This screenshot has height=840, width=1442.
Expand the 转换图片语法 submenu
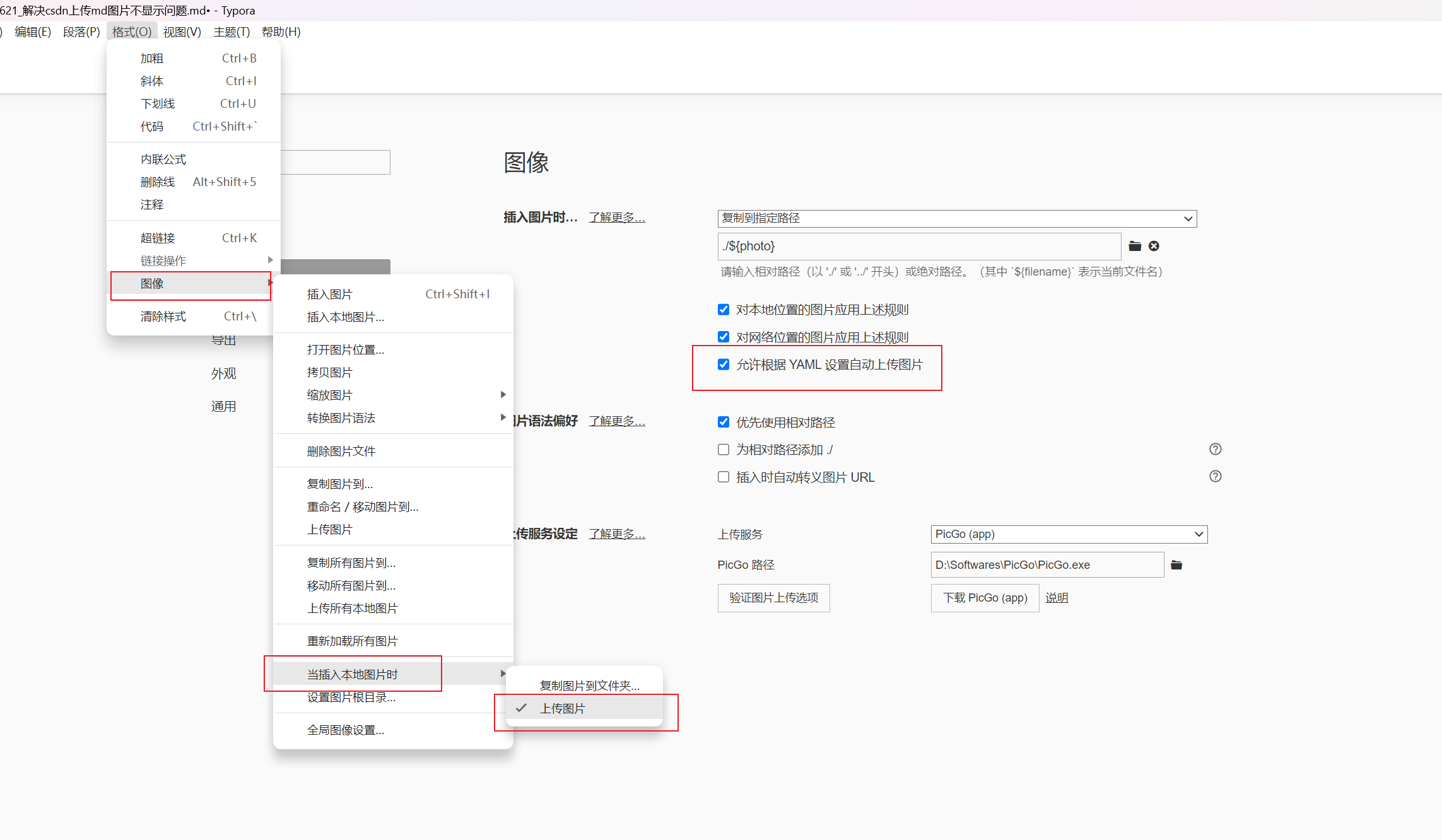click(341, 417)
